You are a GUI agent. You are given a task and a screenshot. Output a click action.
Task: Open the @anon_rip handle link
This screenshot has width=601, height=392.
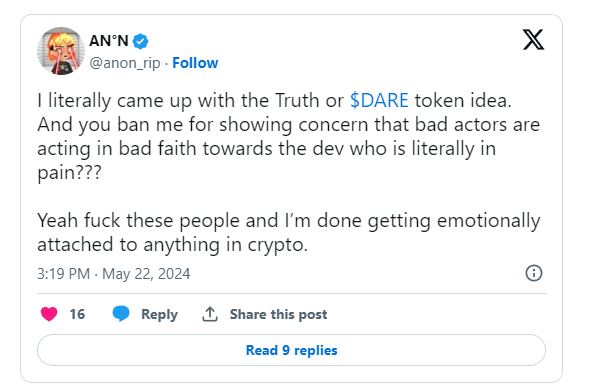click(x=125, y=63)
